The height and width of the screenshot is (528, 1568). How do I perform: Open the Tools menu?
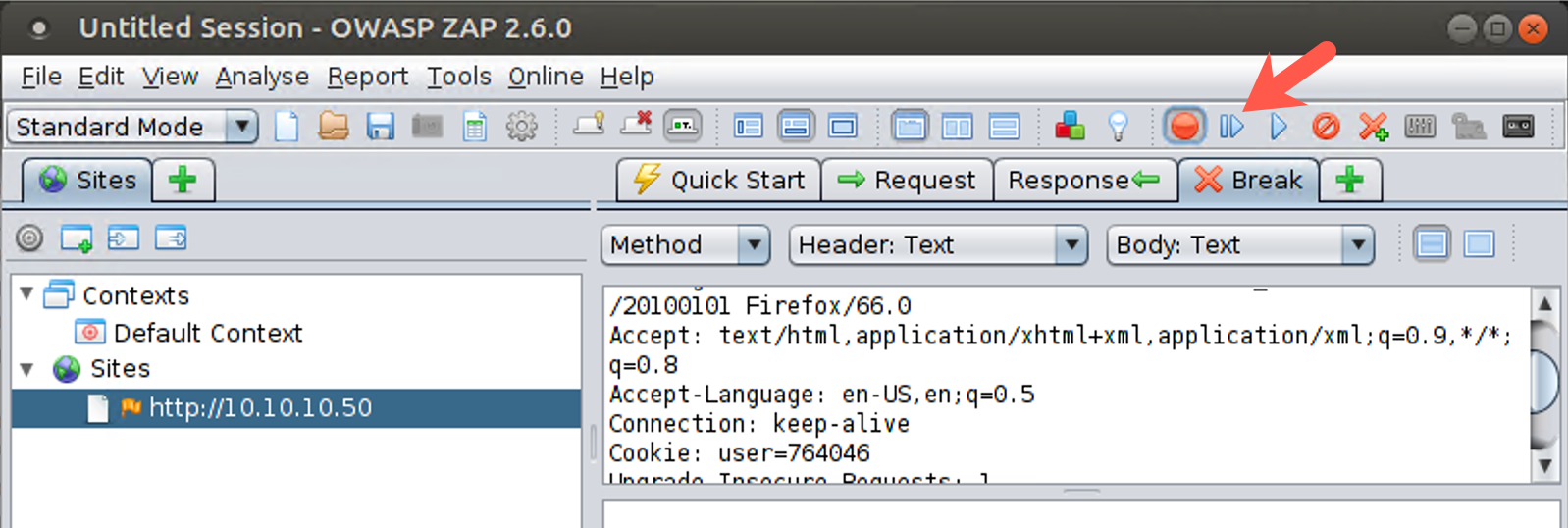click(458, 77)
